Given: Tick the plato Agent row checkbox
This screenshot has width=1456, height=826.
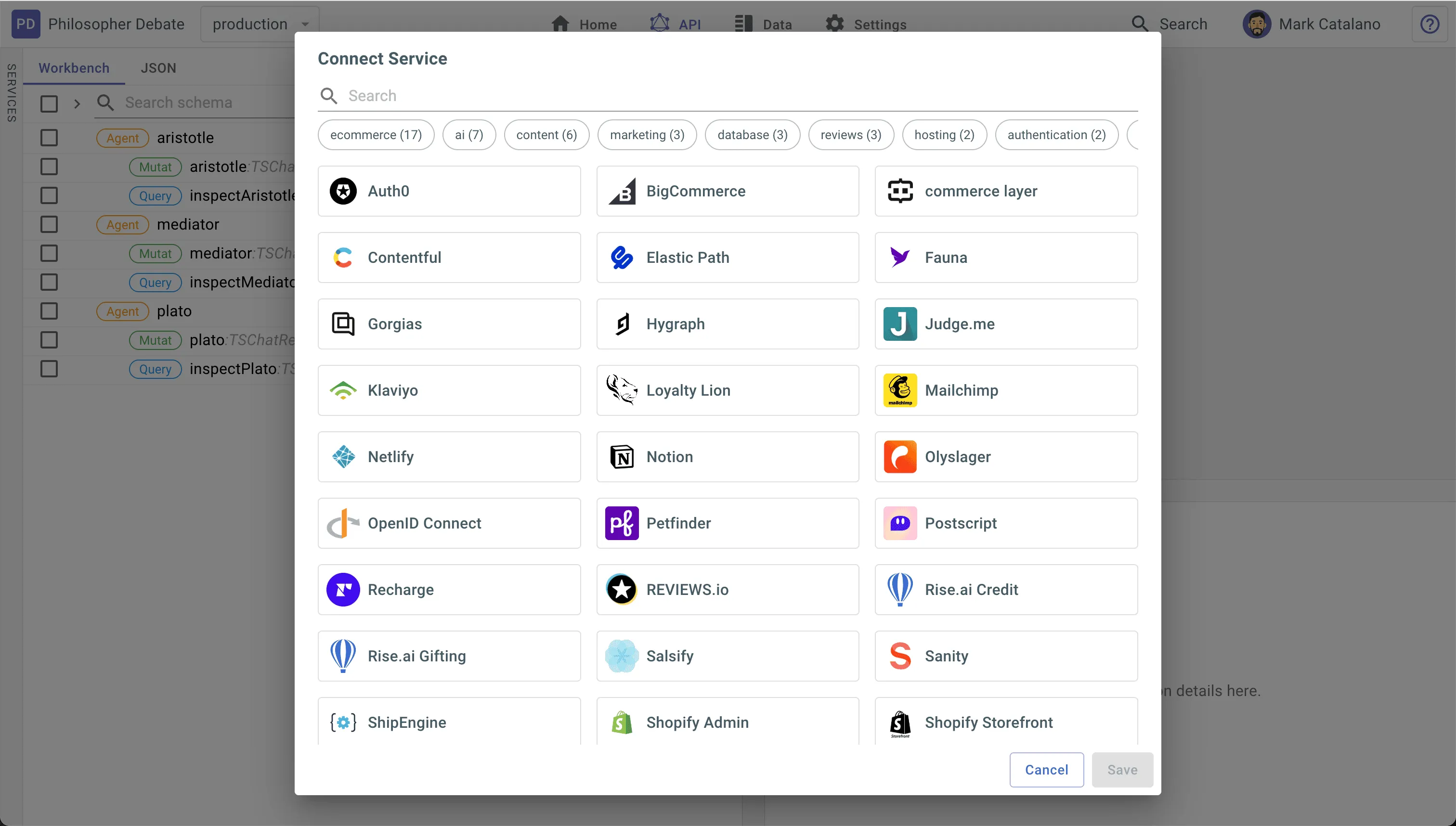Looking at the screenshot, I should [49, 311].
